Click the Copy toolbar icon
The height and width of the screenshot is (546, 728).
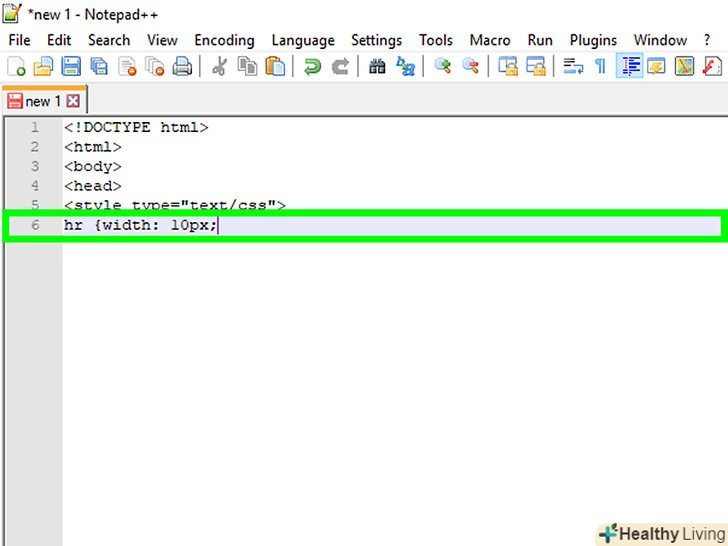(x=247, y=66)
